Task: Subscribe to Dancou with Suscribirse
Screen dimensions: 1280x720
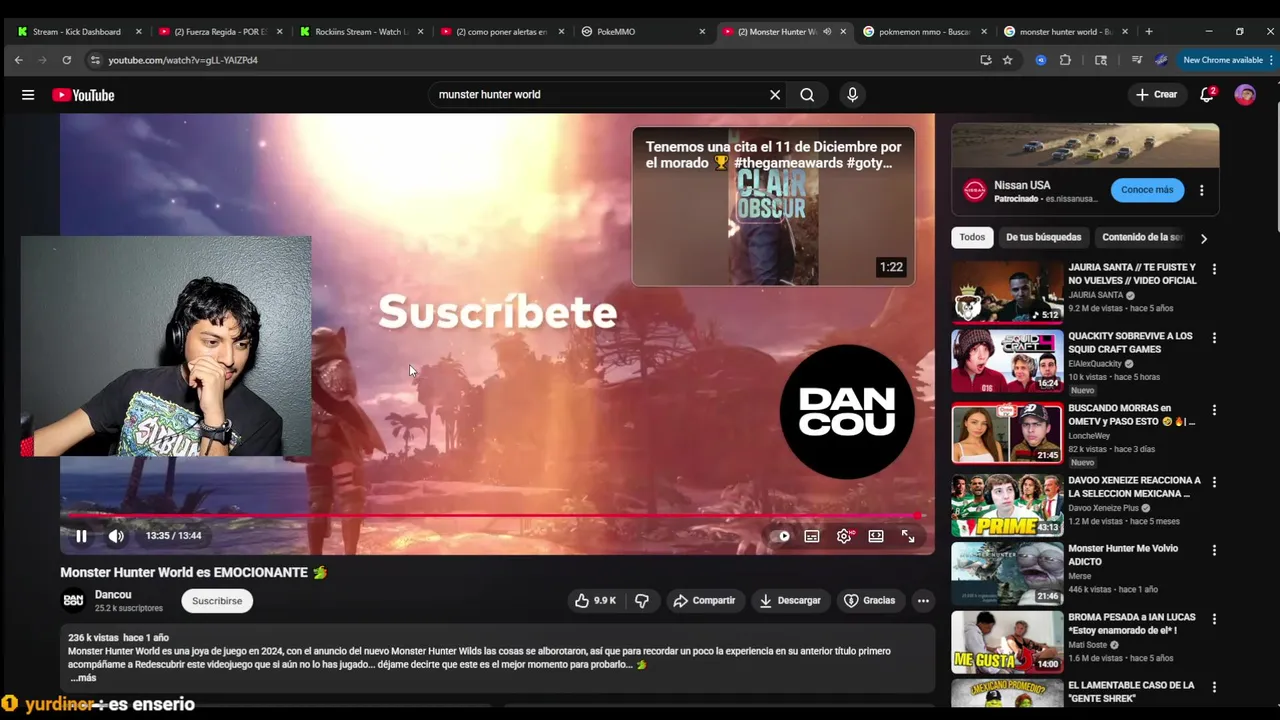Action: pyautogui.click(x=217, y=600)
